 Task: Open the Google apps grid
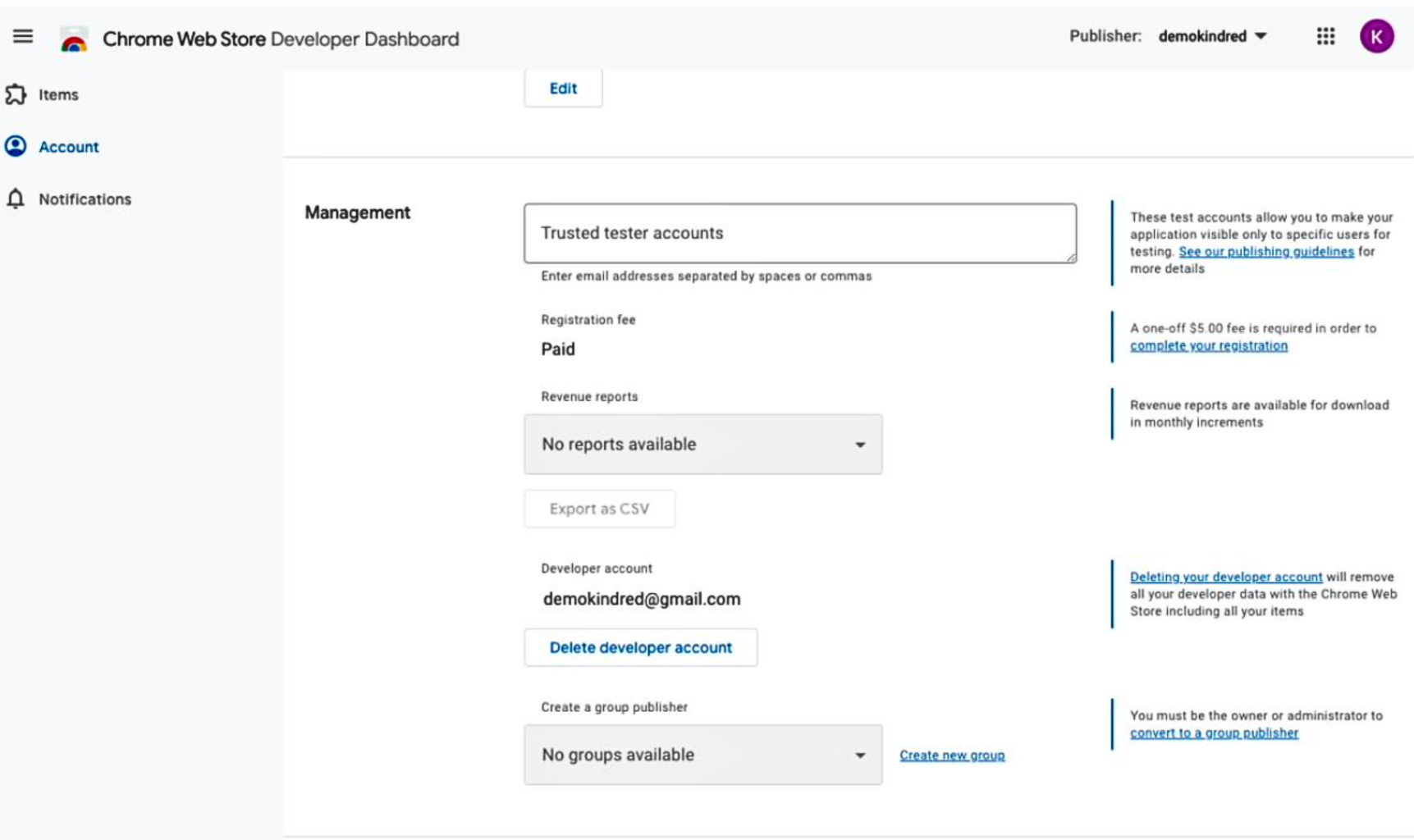pos(1325,36)
